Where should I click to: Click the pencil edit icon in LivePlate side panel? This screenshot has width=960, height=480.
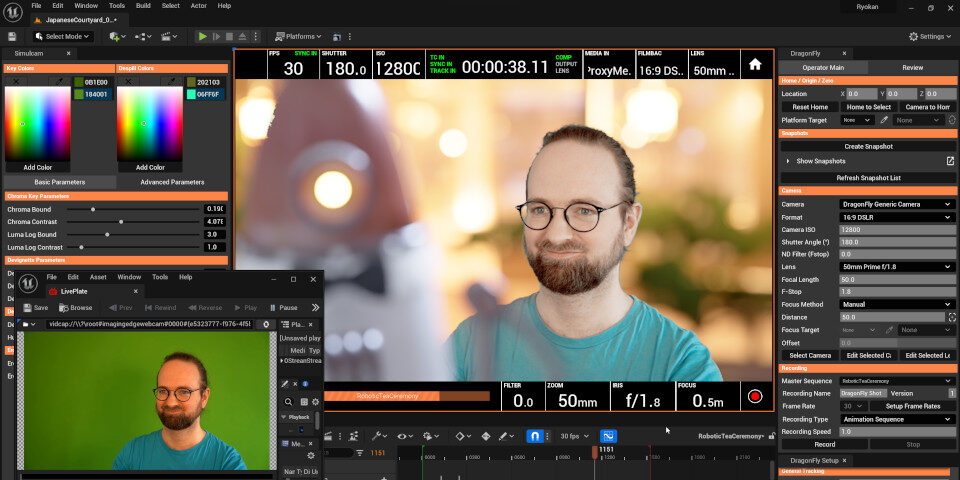285,384
